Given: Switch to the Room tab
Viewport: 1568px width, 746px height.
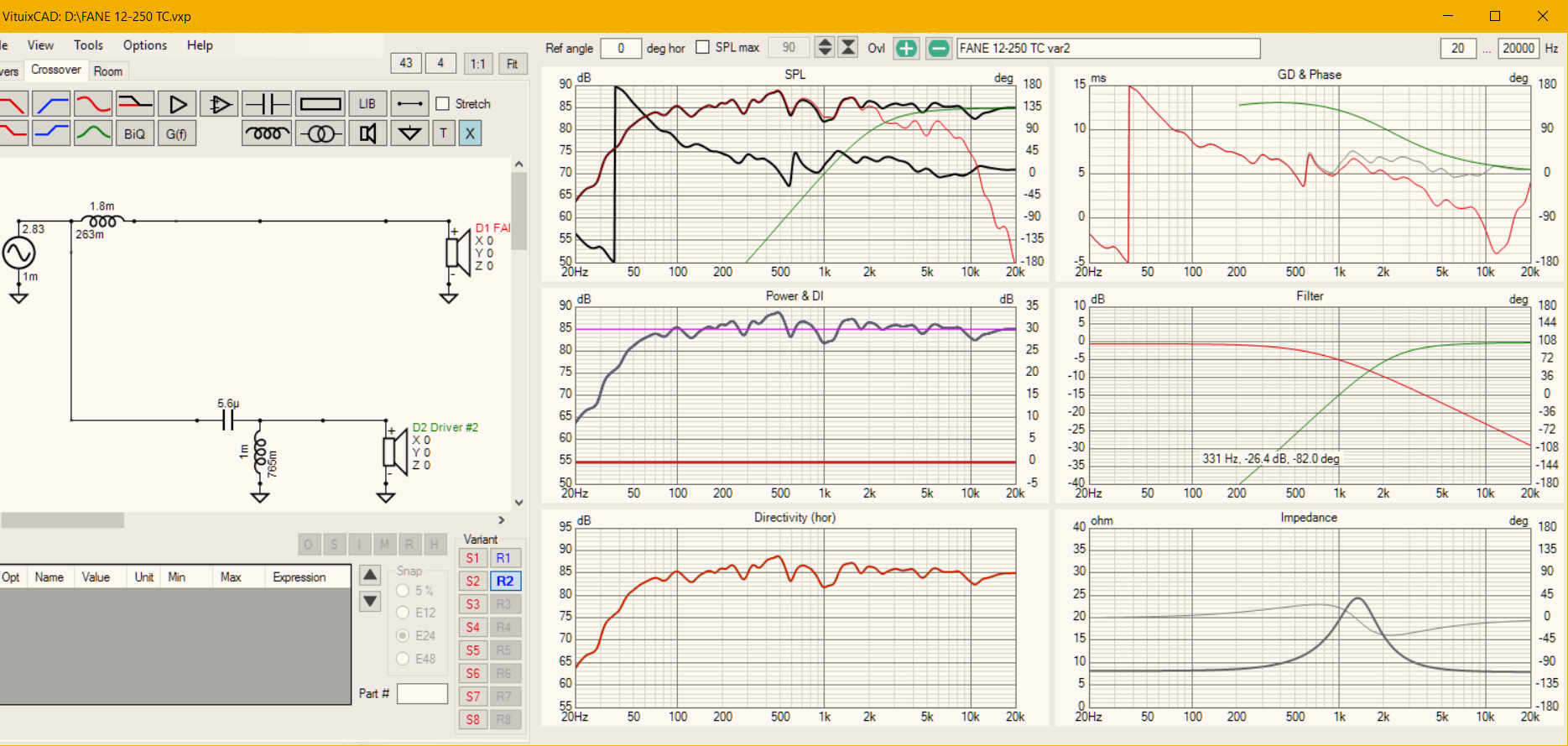Looking at the screenshot, I should point(107,71).
